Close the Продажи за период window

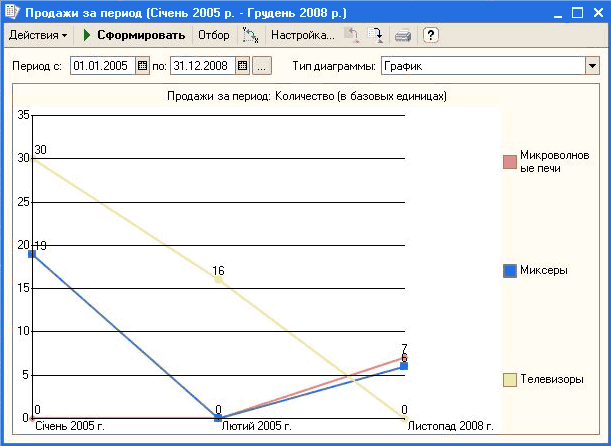[x=598, y=13]
